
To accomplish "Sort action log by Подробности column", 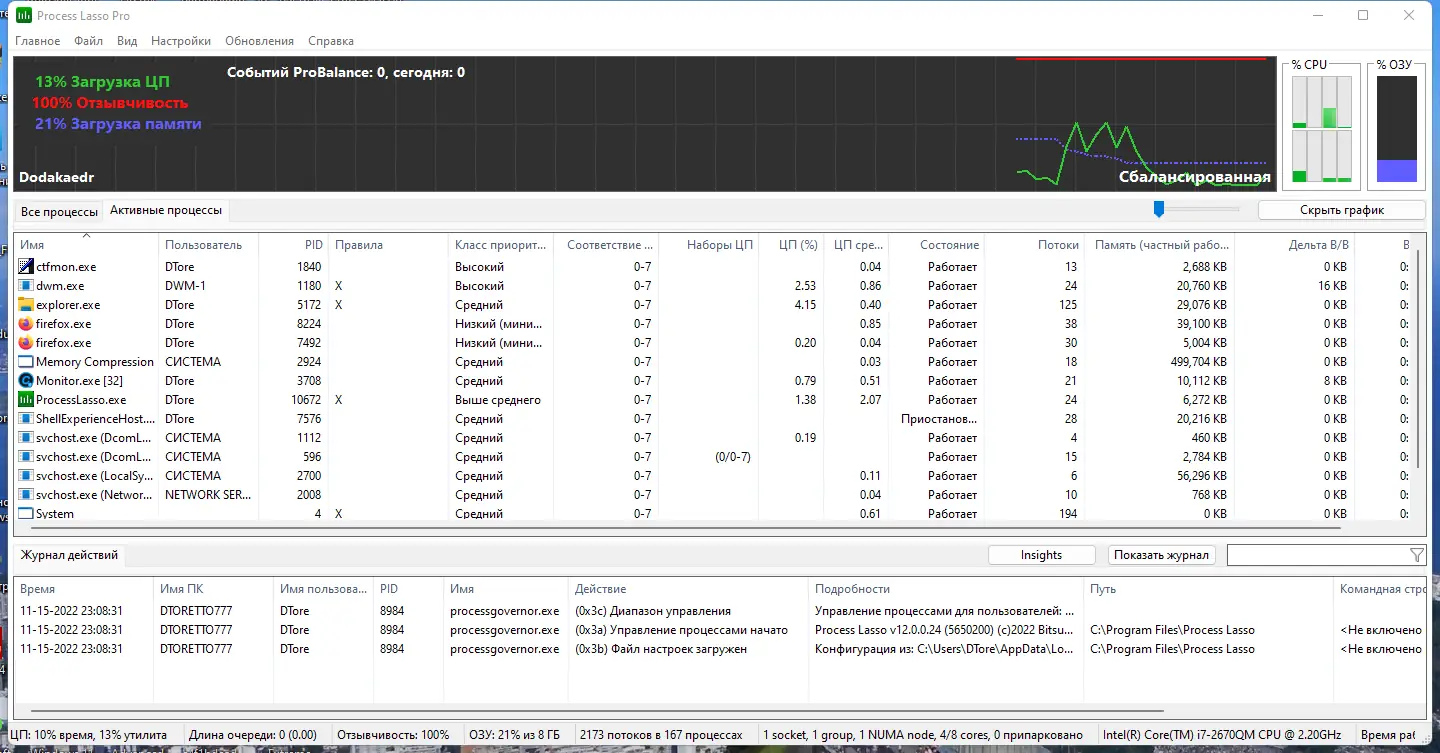I will [x=946, y=589].
